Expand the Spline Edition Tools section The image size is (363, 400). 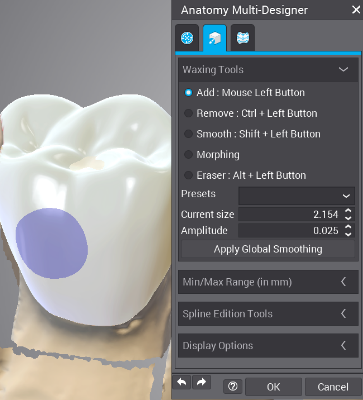click(x=268, y=314)
